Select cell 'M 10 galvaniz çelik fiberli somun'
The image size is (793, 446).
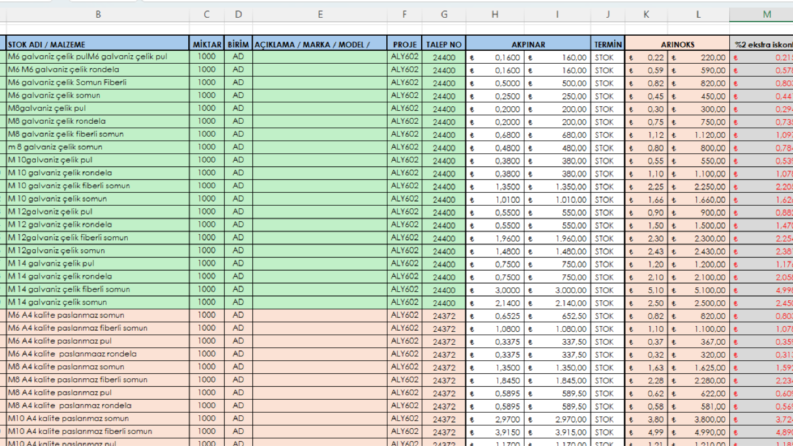[x=98, y=186]
